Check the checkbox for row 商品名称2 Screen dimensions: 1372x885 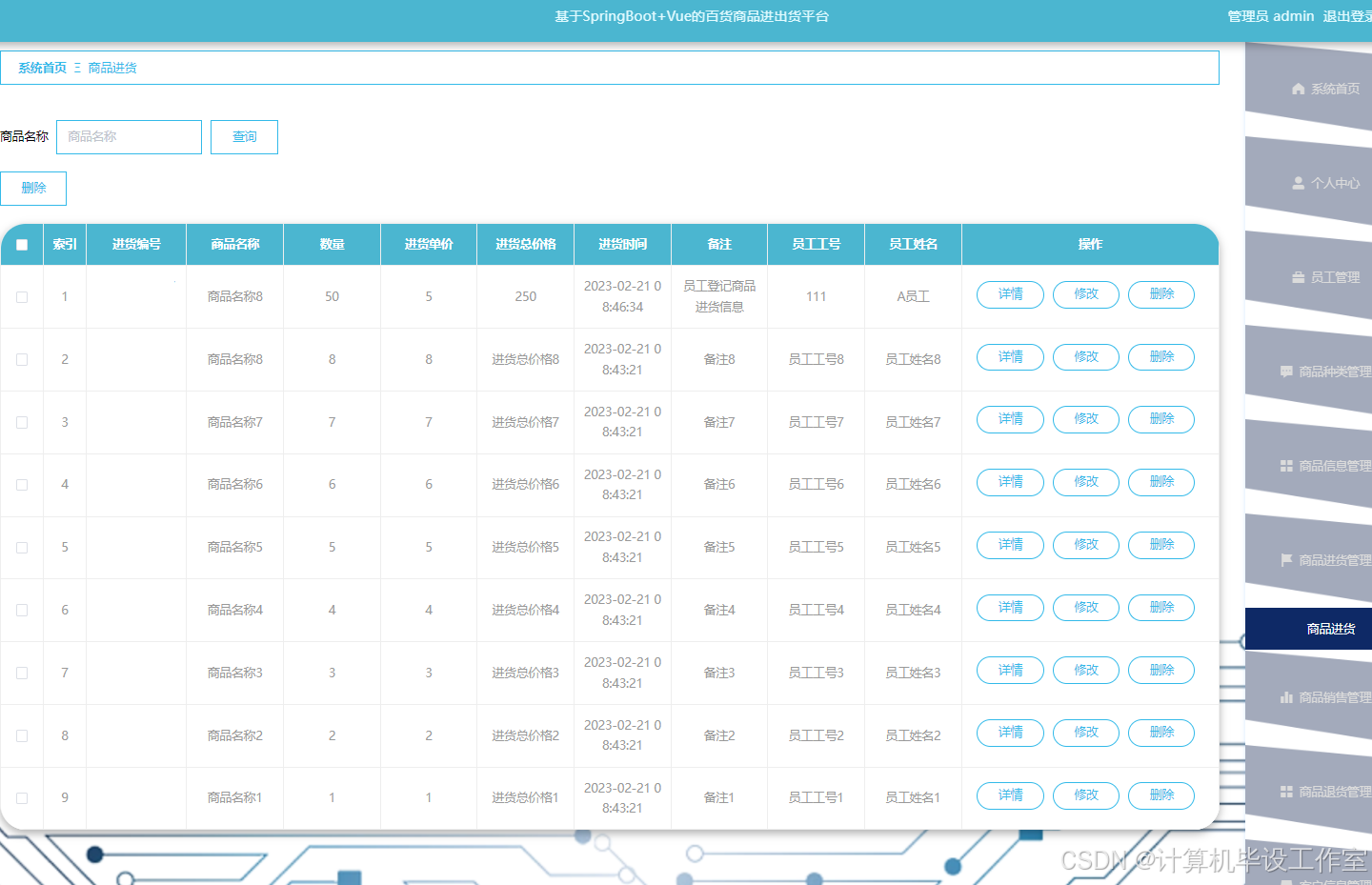[x=22, y=735]
